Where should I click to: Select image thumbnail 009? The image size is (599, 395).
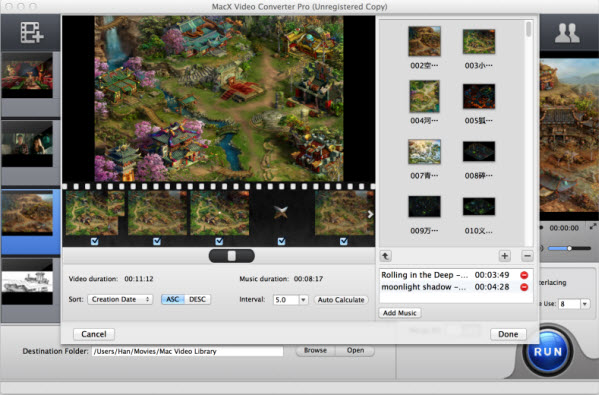[424, 206]
